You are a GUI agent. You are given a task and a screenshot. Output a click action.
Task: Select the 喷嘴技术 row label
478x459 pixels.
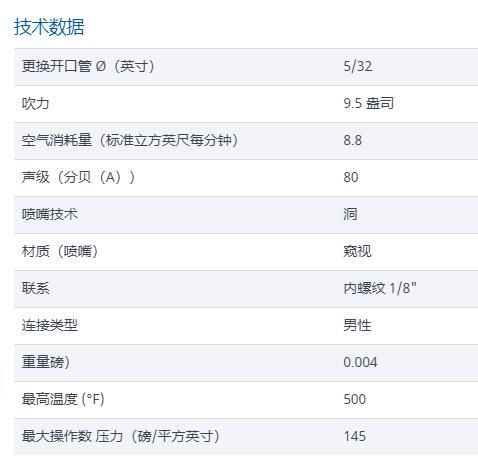(x=50, y=214)
